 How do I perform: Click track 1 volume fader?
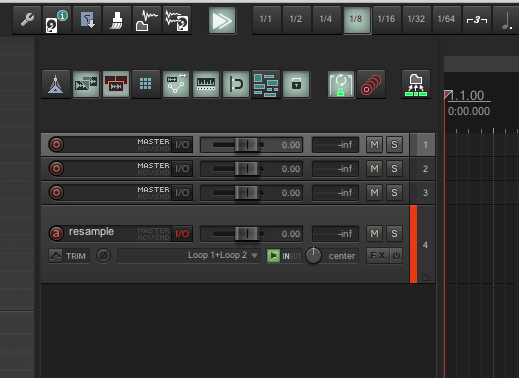247,145
